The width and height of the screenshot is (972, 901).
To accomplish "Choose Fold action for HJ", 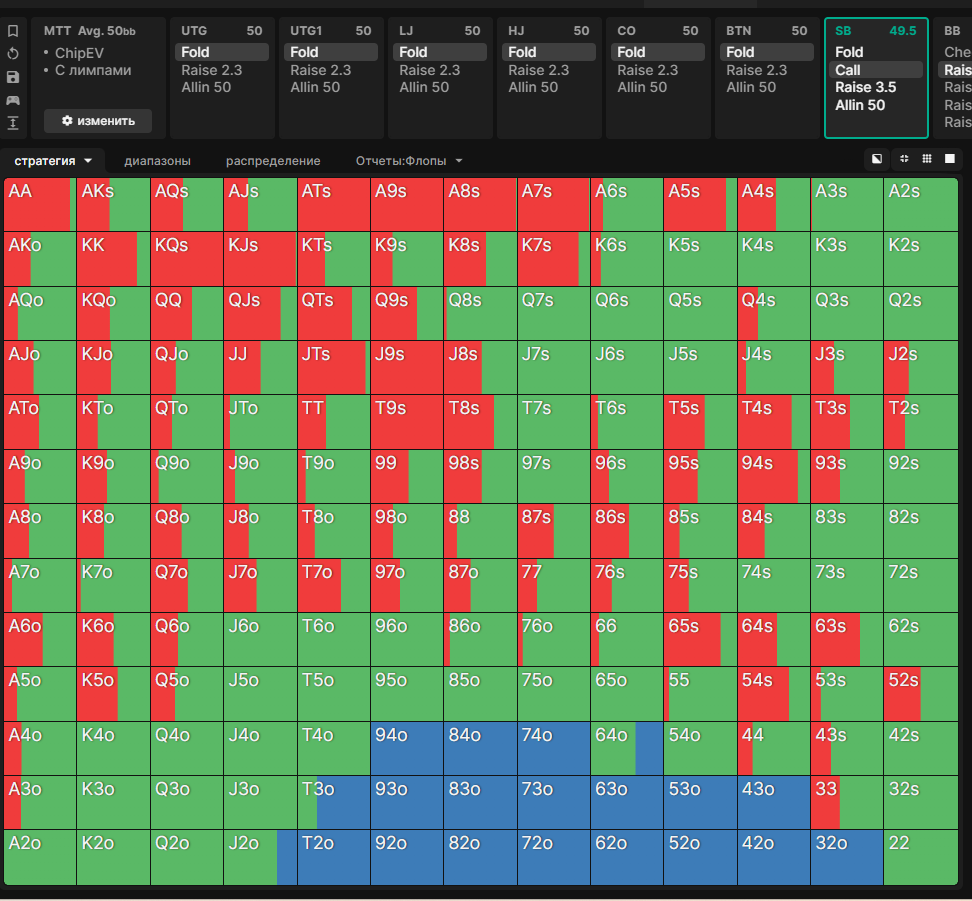I will coord(549,52).
